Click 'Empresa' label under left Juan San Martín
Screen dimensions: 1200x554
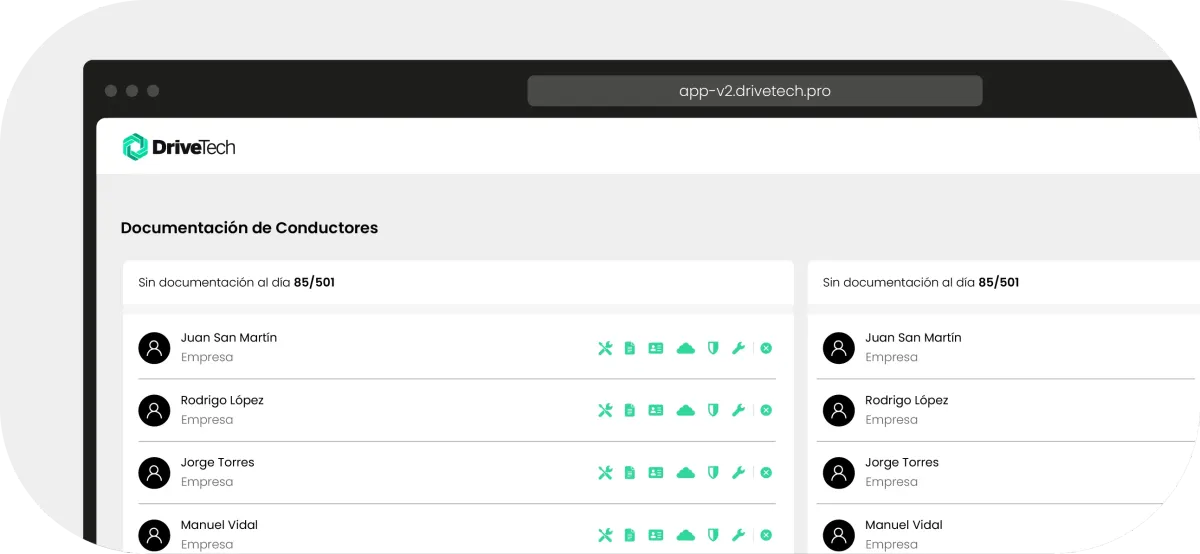pos(207,358)
